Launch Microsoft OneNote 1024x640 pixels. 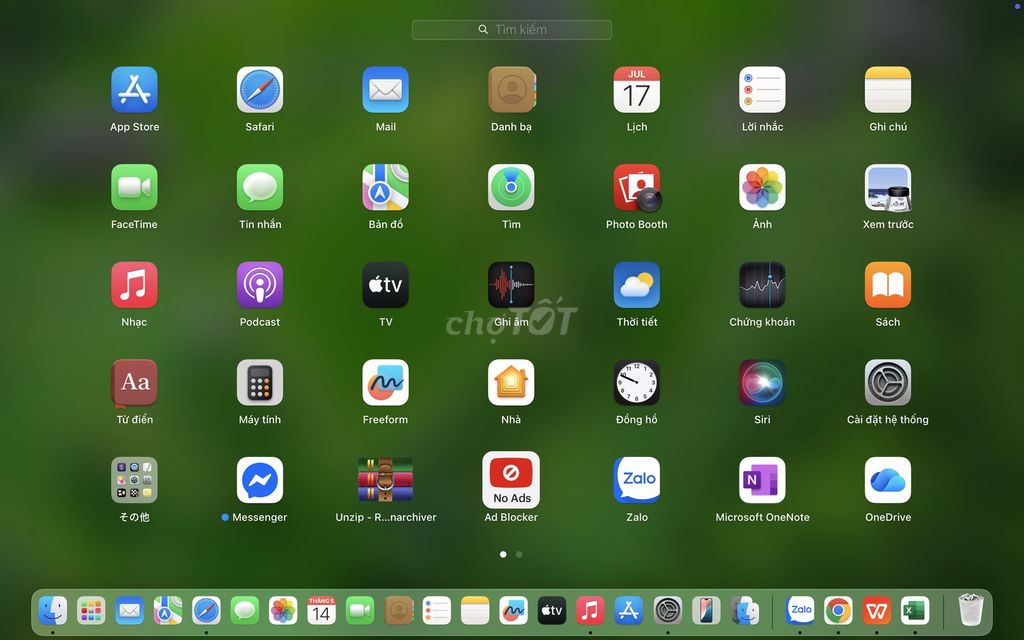(762, 480)
